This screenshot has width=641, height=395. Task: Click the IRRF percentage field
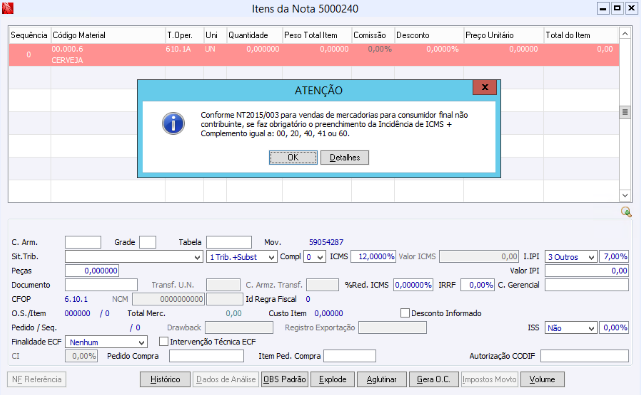(x=477, y=285)
